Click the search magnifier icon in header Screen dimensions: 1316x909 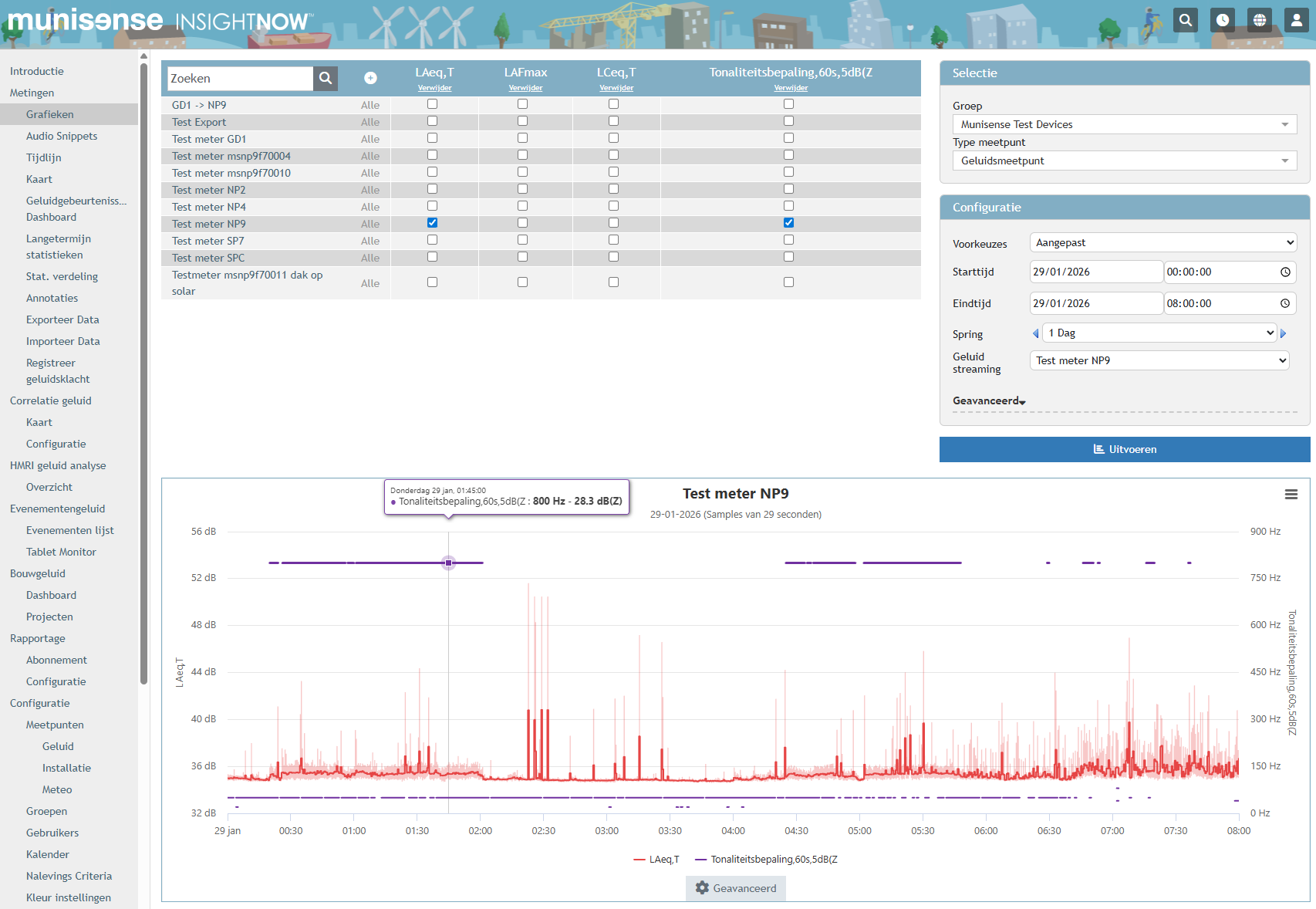click(1186, 20)
